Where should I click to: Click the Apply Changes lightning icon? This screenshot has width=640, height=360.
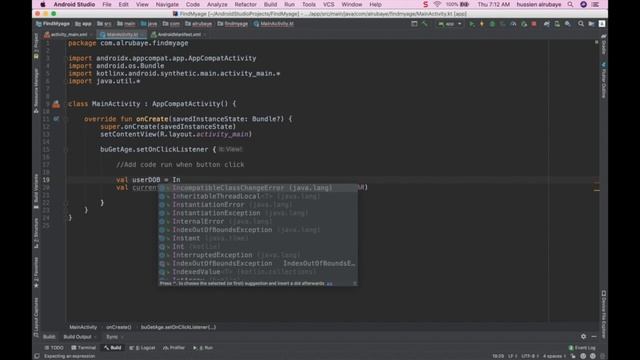pyautogui.click(x=482, y=24)
